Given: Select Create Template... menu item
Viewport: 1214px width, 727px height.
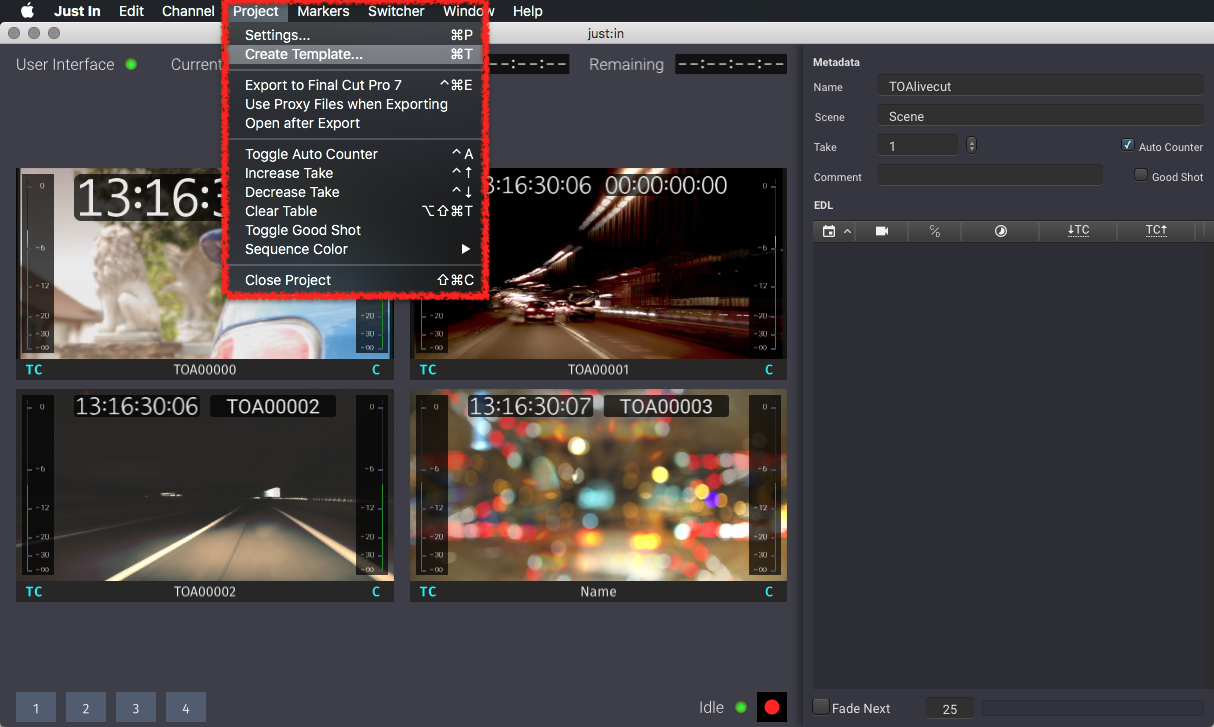Looking at the screenshot, I should tap(356, 54).
